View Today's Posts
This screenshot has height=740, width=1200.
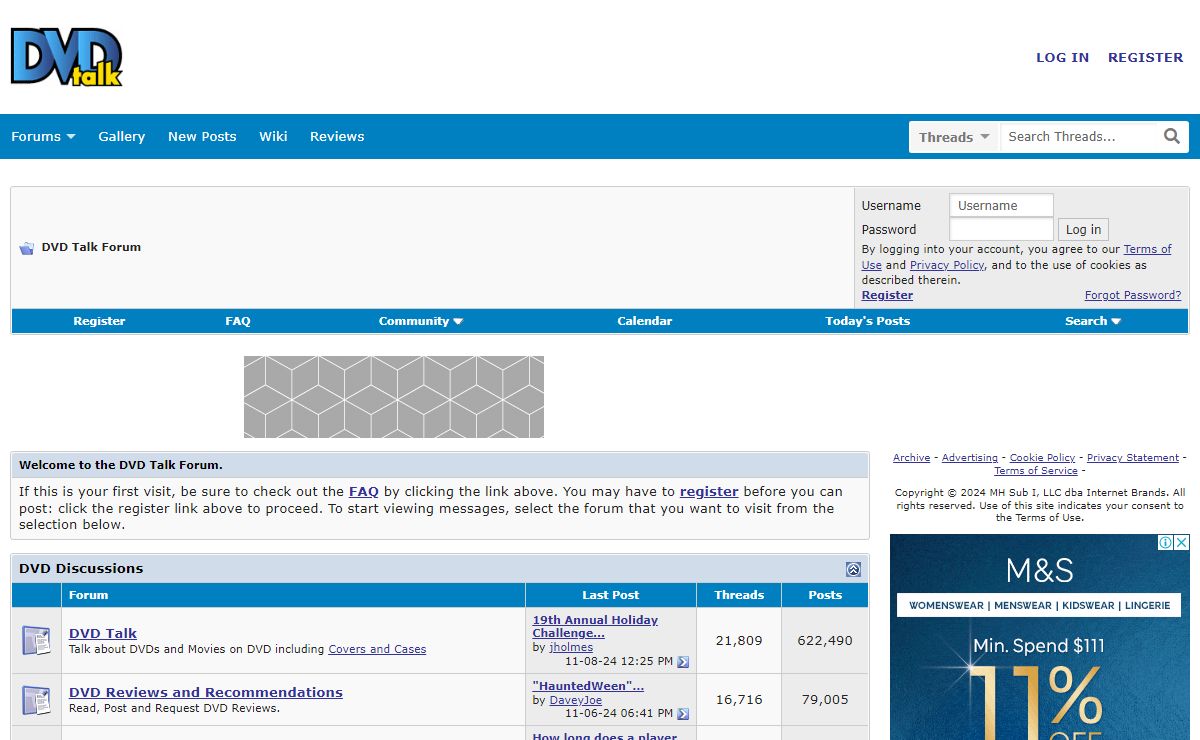coord(868,321)
